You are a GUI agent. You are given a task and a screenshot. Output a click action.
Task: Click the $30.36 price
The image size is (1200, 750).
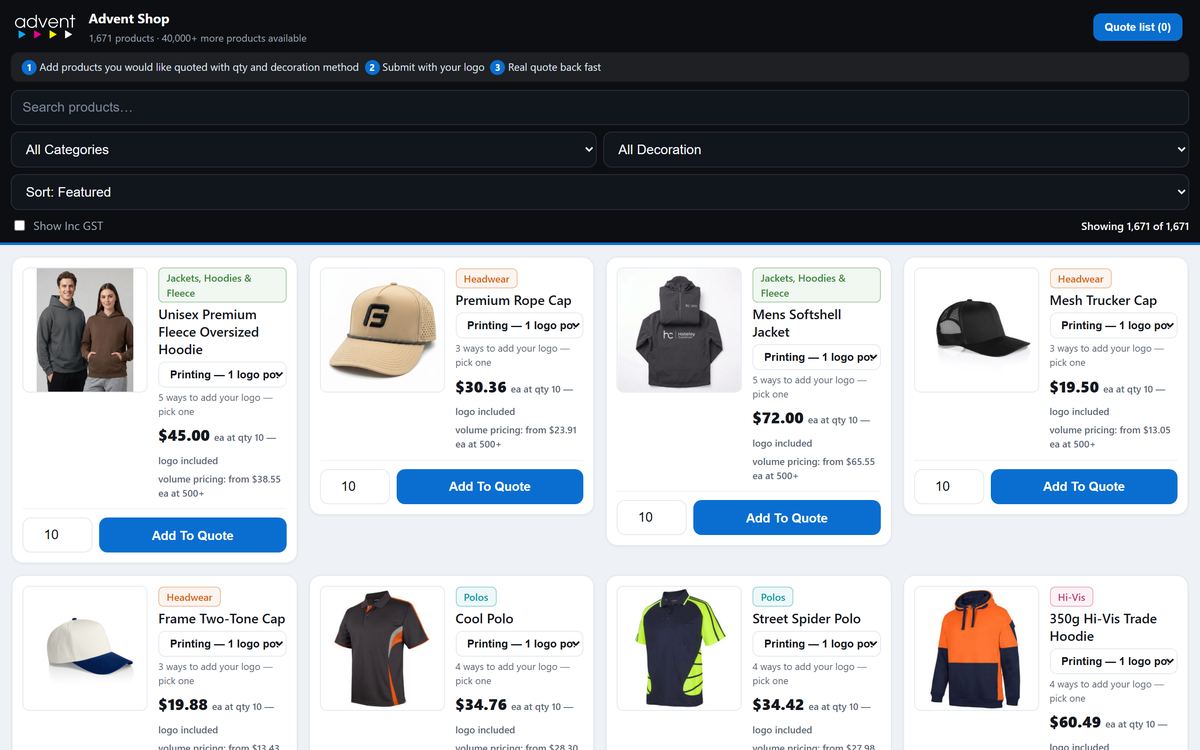click(x=481, y=387)
